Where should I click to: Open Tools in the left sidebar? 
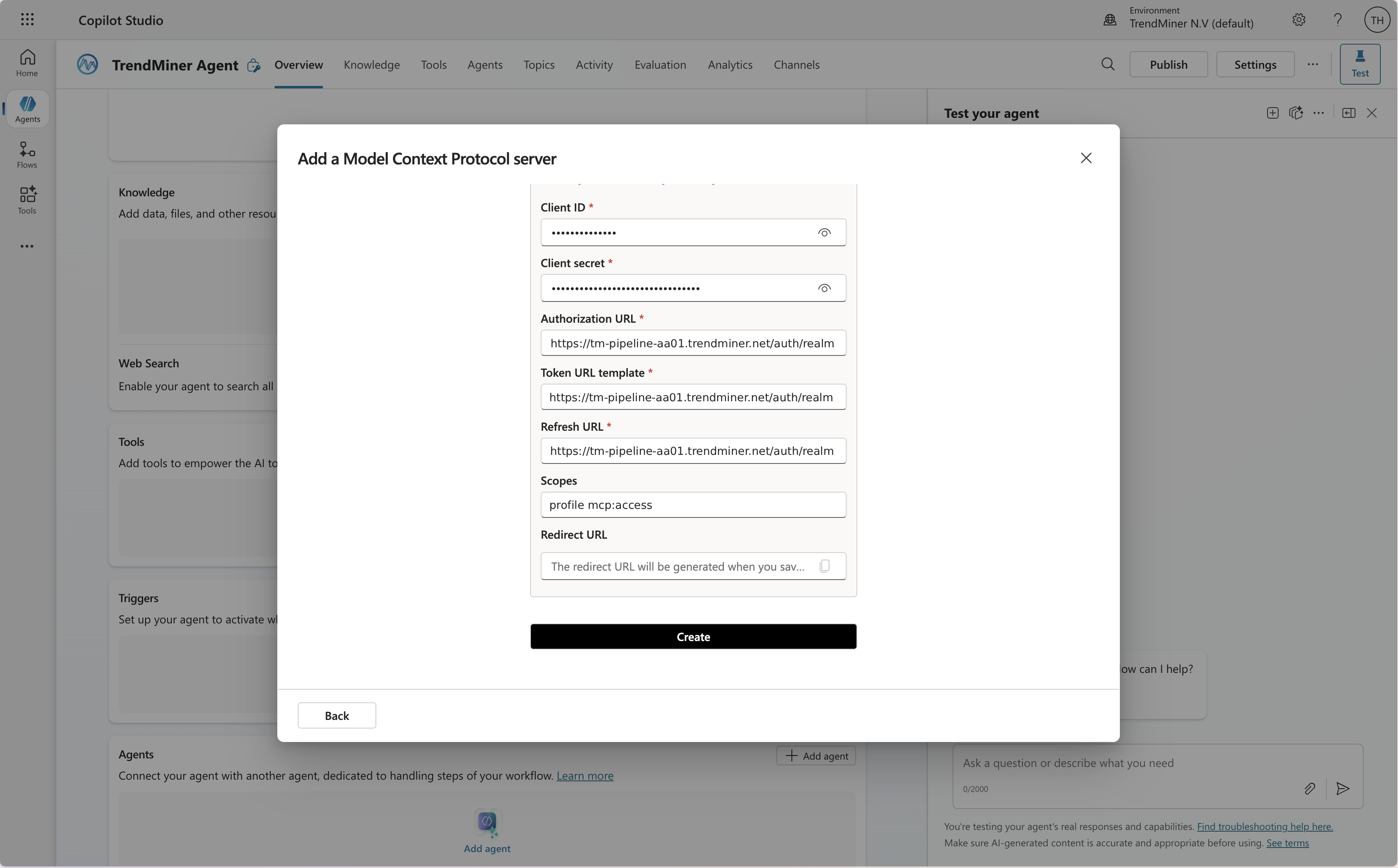click(27, 200)
